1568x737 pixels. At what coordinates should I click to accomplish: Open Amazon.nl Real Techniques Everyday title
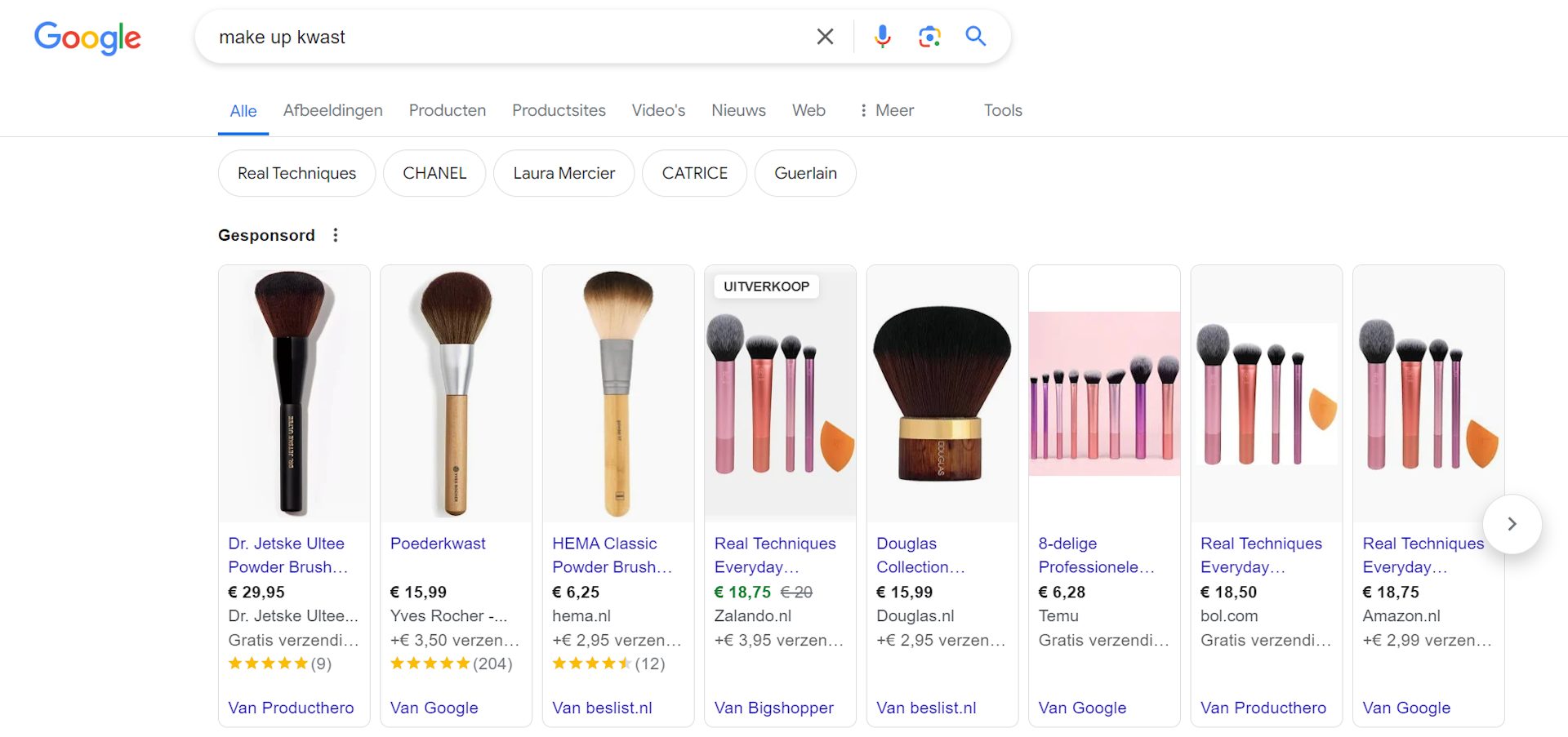[x=1423, y=555]
